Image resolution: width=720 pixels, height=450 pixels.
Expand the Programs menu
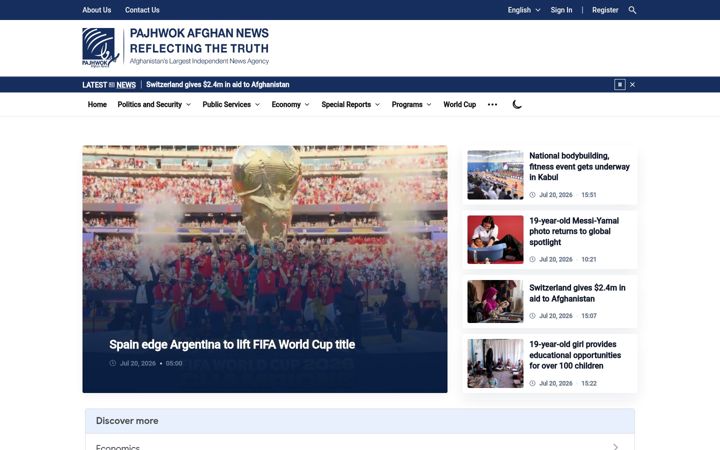(x=411, y=105)
